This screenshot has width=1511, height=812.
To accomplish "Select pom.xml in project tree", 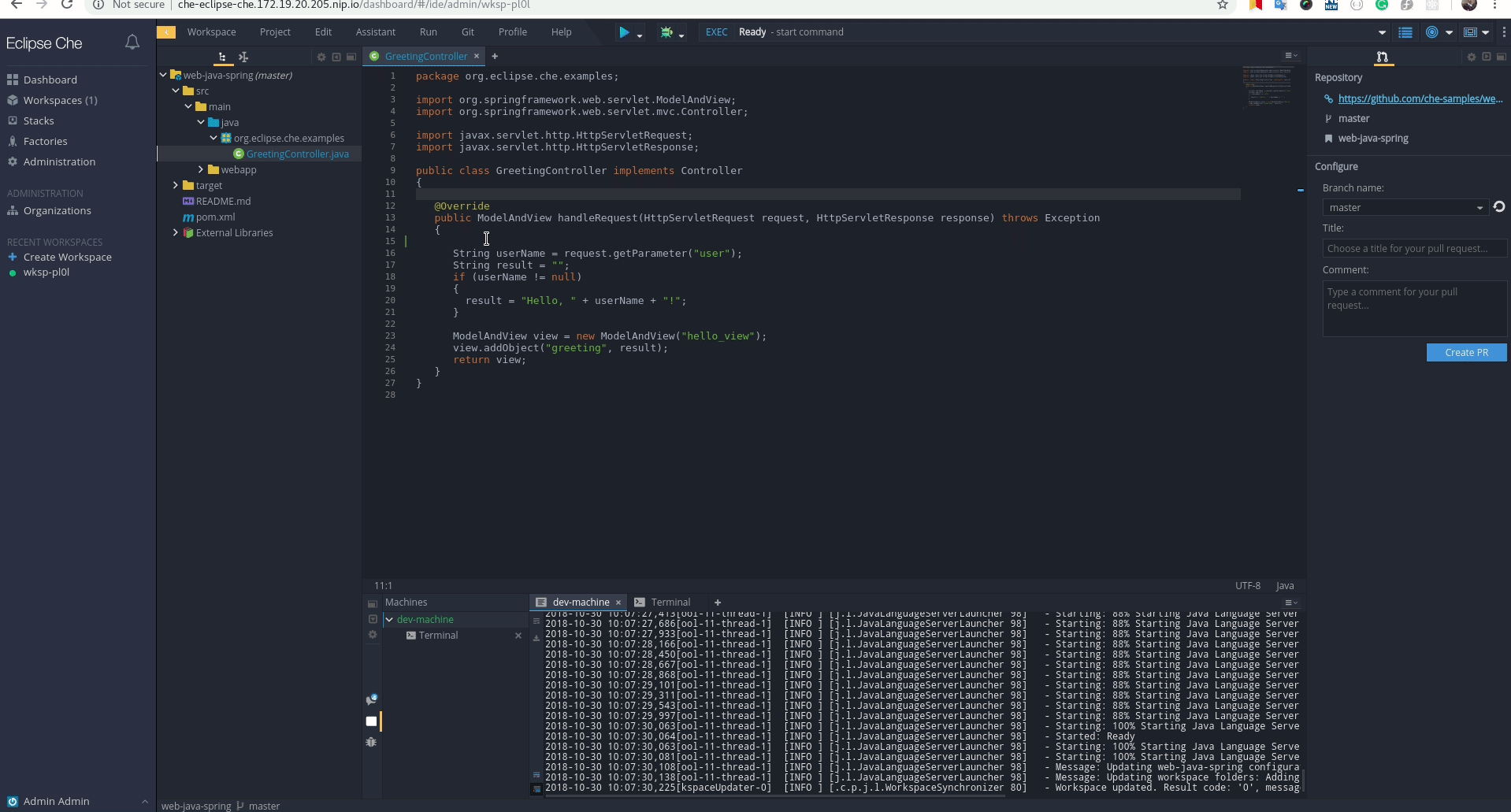I will (215, 217).
